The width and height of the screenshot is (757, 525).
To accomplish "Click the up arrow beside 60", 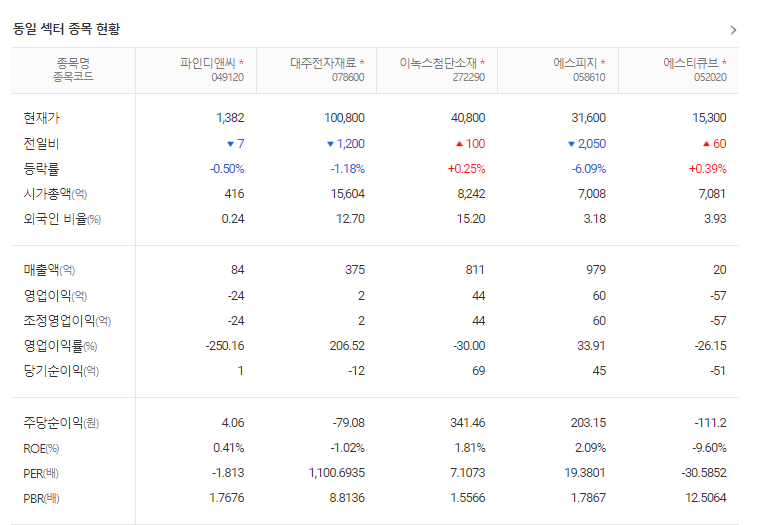I will pyautogui.click(x=706, y=143).
